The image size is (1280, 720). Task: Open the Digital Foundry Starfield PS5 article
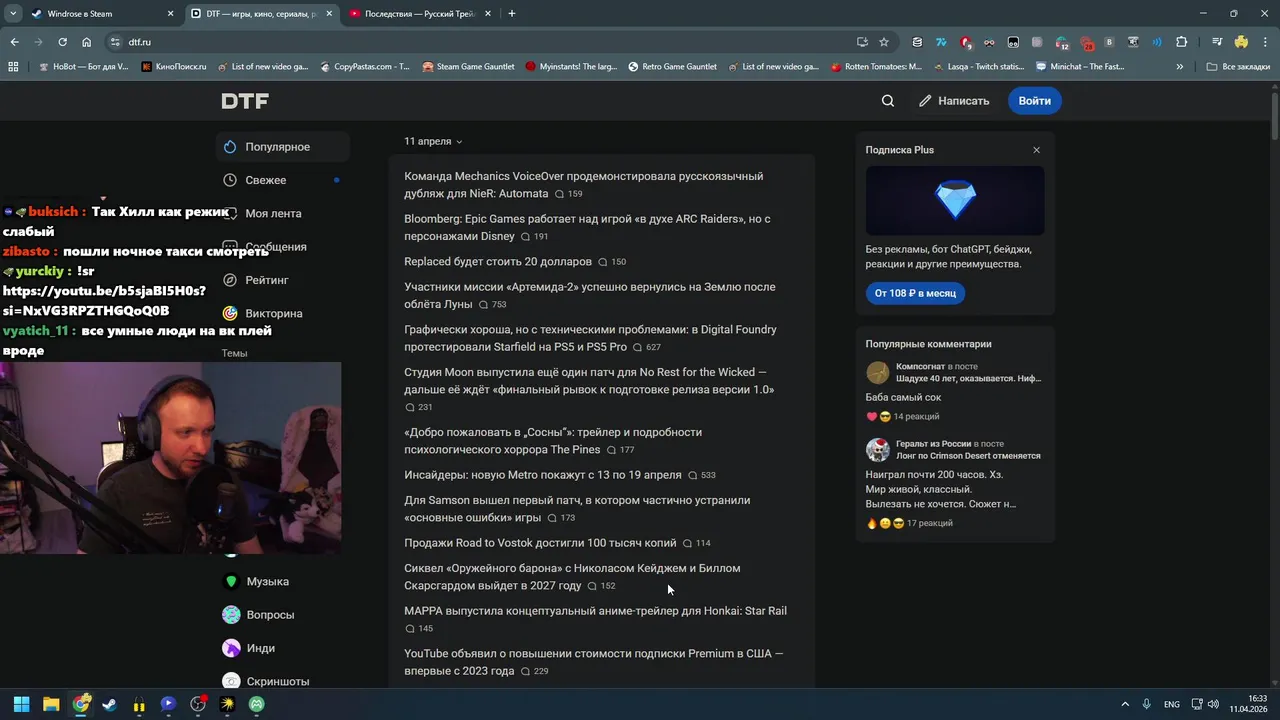tap(590, 338)
